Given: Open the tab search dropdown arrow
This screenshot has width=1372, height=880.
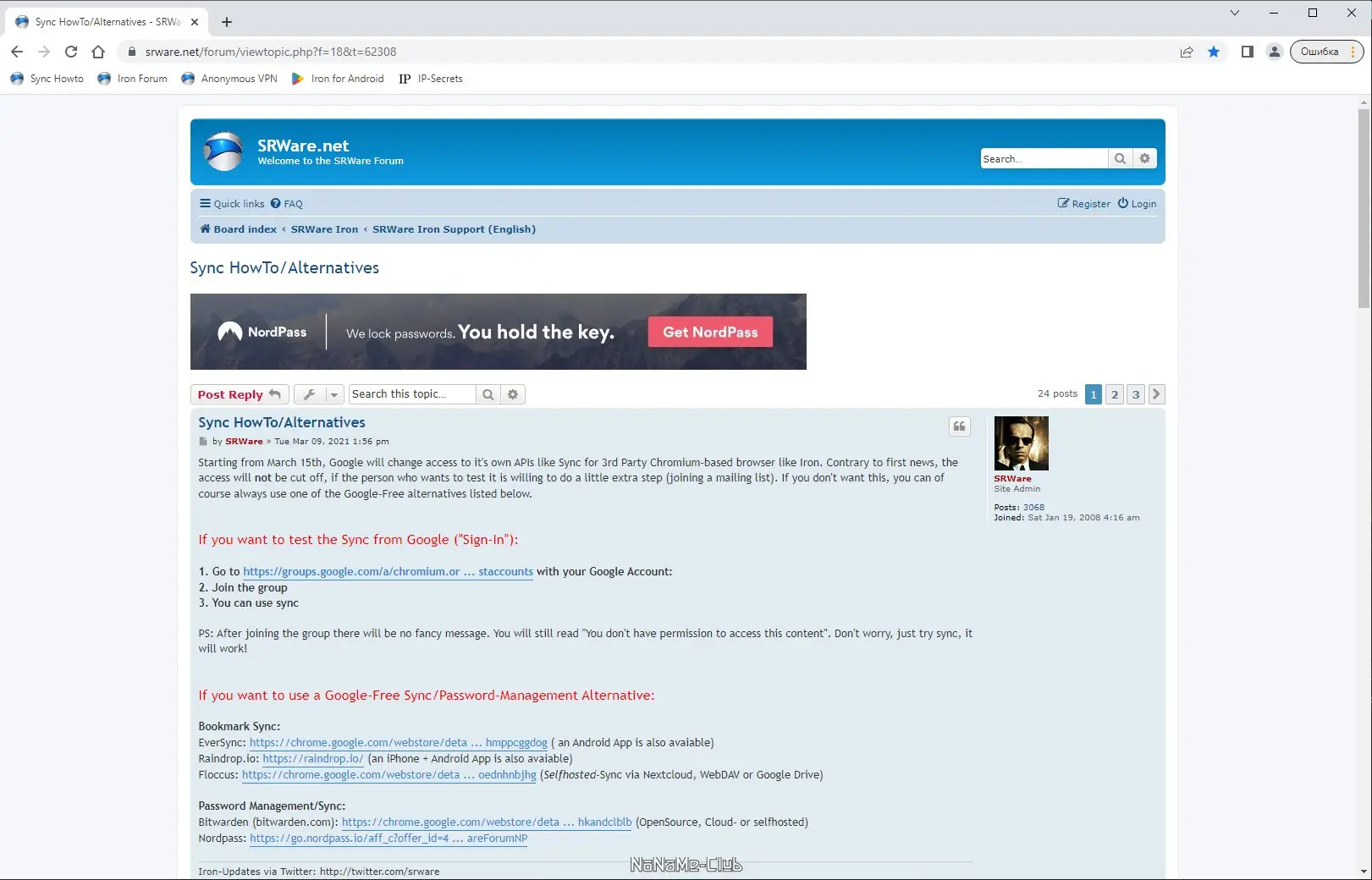Looking at the screenshot, I should click(x=1235, y=13).
